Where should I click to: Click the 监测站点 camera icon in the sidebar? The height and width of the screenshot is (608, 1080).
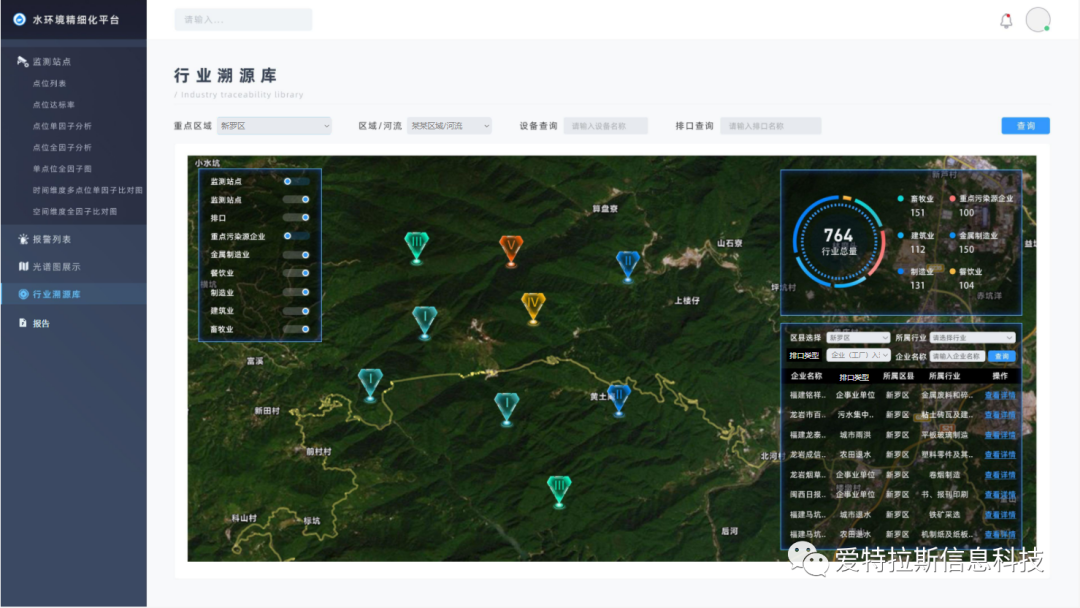23,62
